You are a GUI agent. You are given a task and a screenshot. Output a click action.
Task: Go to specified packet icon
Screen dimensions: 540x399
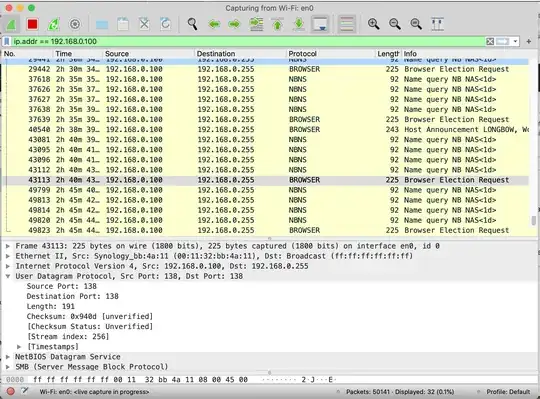[x=256, y=24]
